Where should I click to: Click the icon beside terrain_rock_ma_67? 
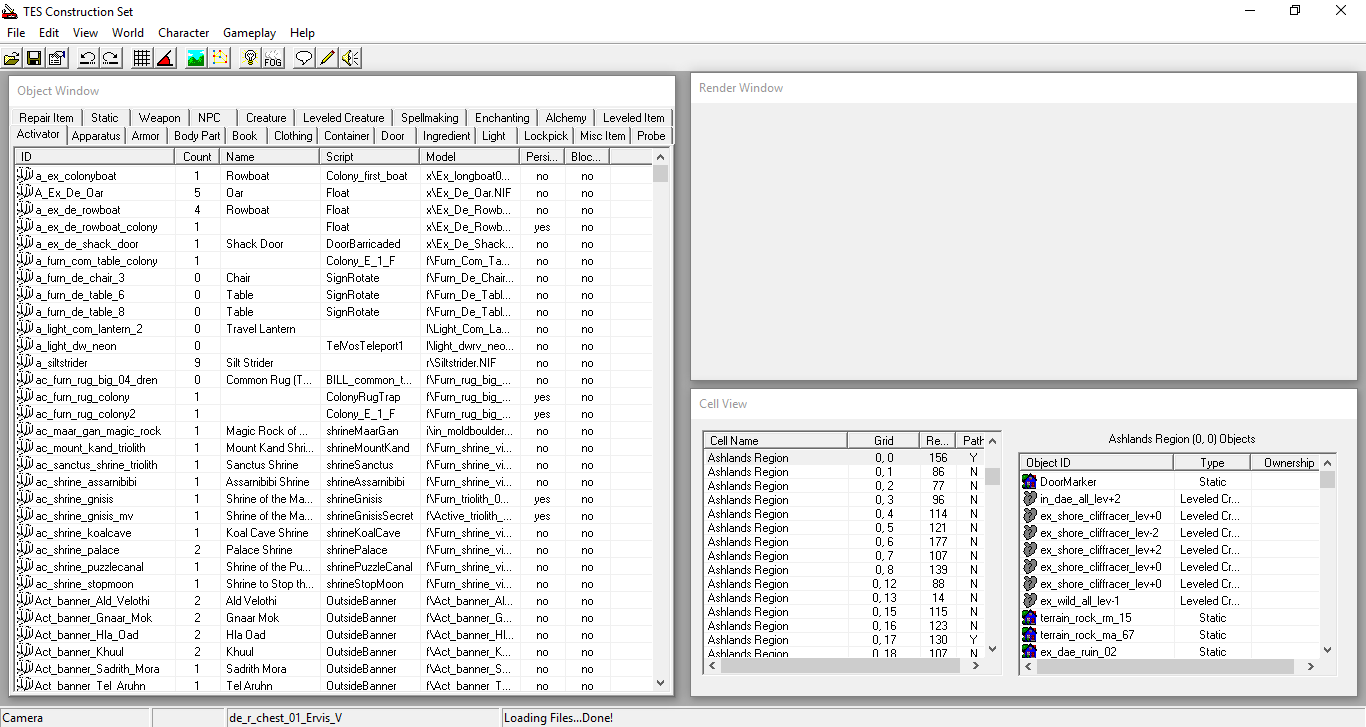coord(1030,635)
